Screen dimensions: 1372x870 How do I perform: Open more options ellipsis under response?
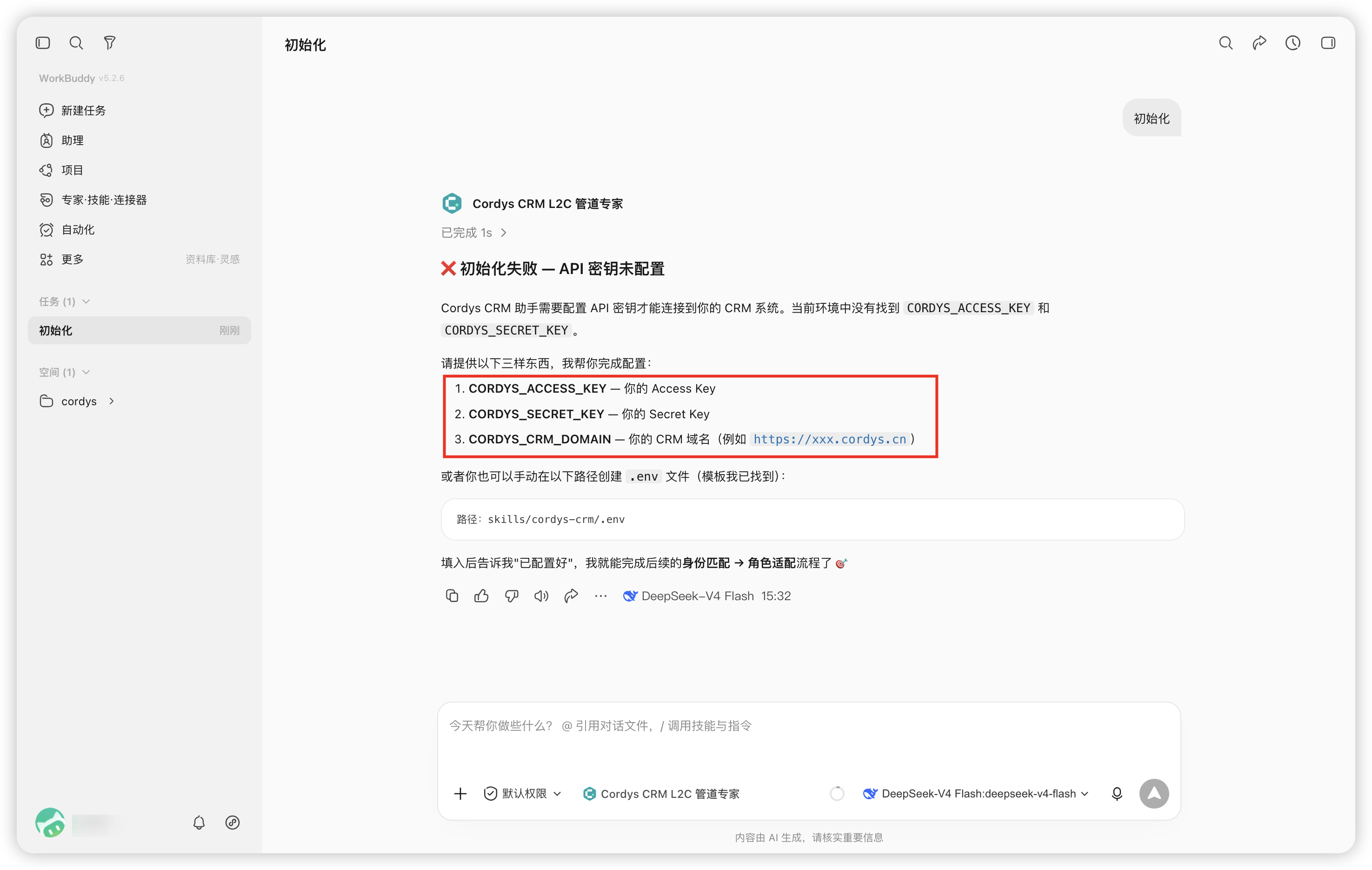[600, 596]
